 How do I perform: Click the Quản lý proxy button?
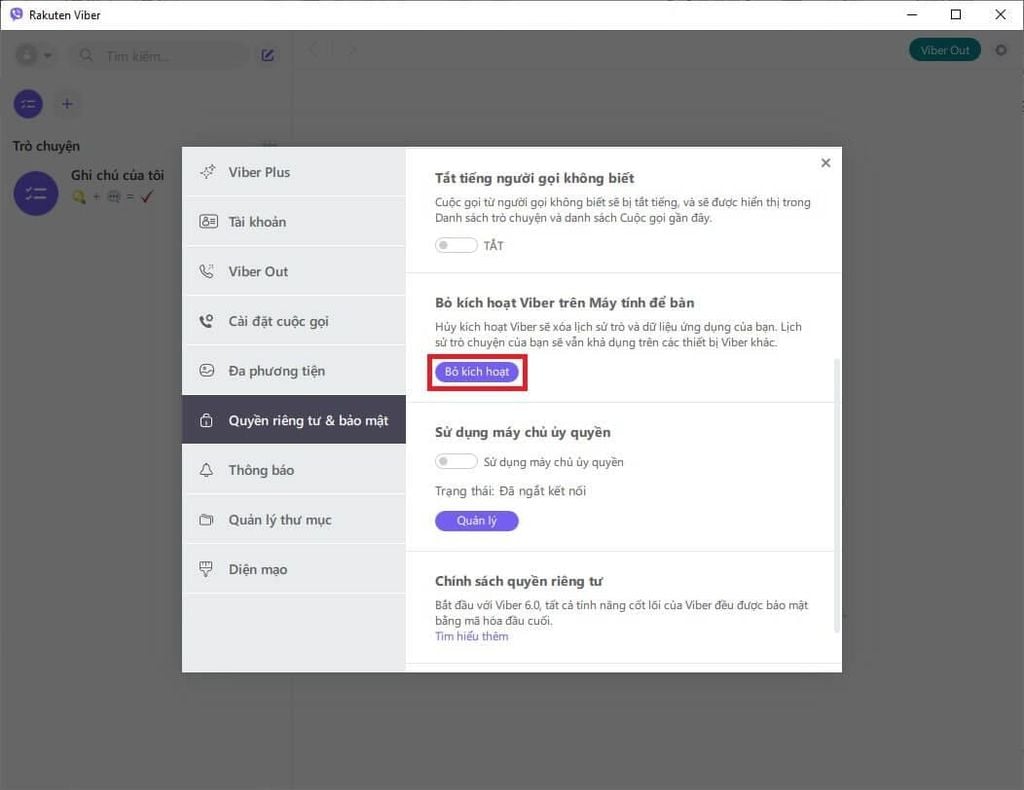click(x=476, y=520)
